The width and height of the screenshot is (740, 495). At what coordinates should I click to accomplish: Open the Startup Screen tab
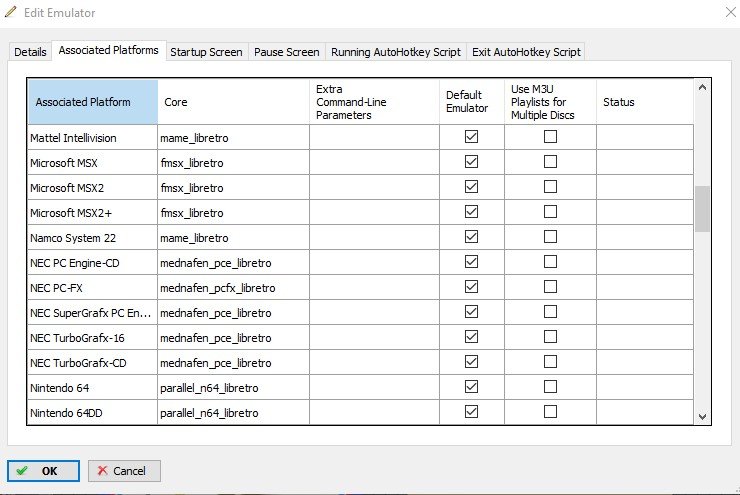click(206, 52)
